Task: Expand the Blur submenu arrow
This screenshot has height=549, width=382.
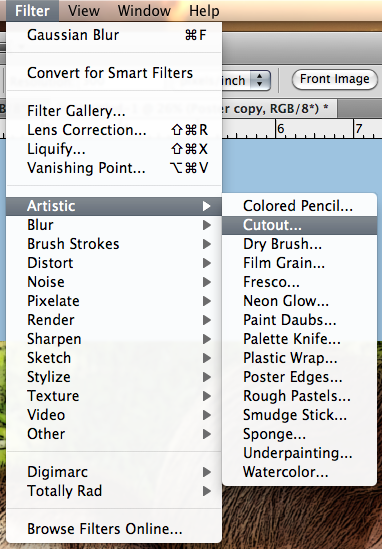Action: (207, 225)
